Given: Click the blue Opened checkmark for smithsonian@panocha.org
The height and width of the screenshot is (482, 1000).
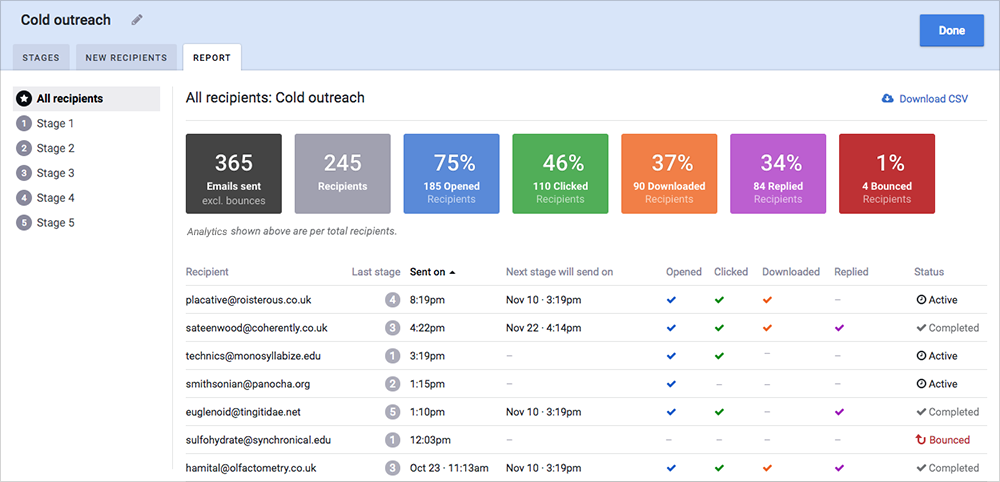Looking at the screenshot, I should pyautogui.click(x=670, y=384).
